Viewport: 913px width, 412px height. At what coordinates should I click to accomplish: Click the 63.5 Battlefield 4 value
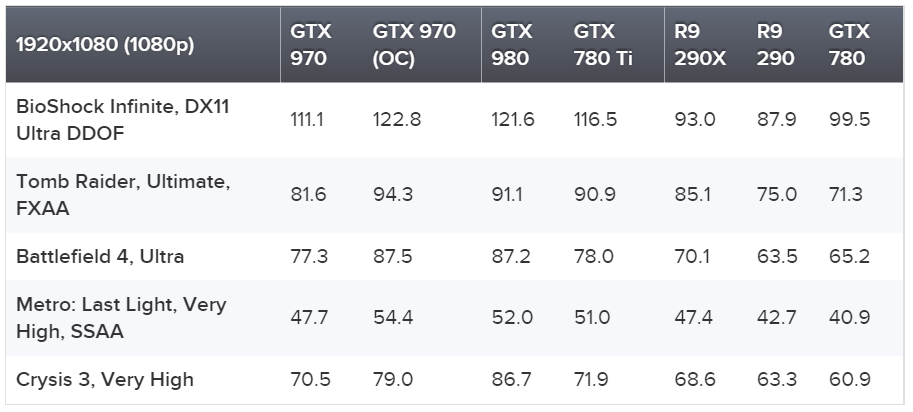[777, 257]
